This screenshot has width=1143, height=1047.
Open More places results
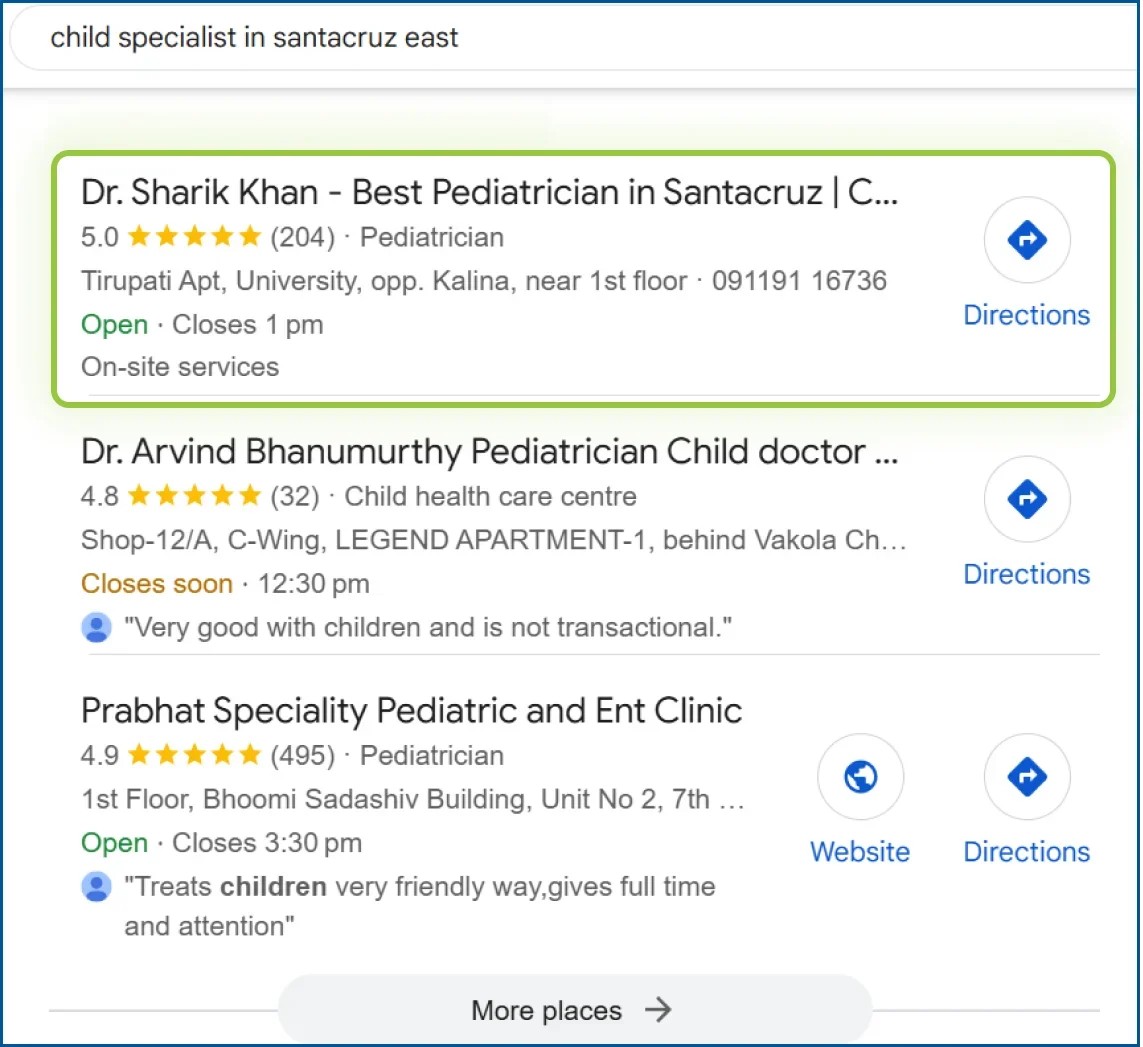(547, 1011)
